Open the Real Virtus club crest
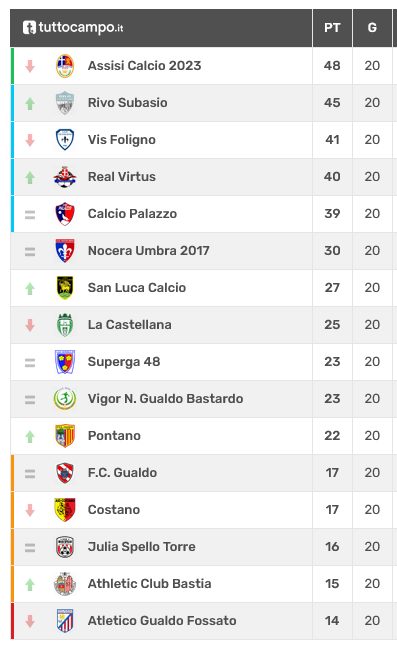397x651 pixels. pyautogui.click(x=65, y=177)
